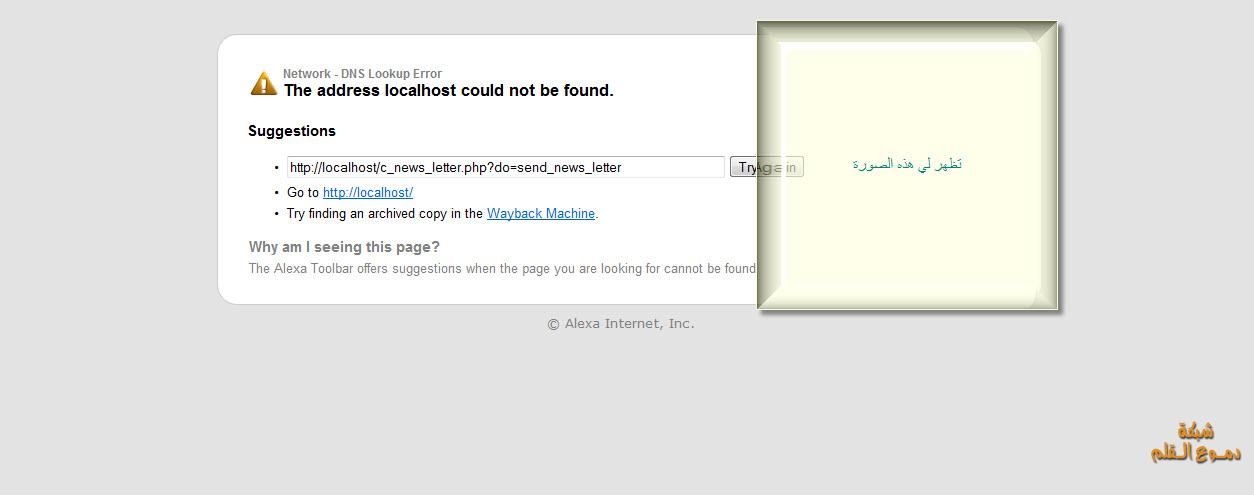
Task: Click the word "Machine" in the Wayback link
Action: tap(570, 213)
